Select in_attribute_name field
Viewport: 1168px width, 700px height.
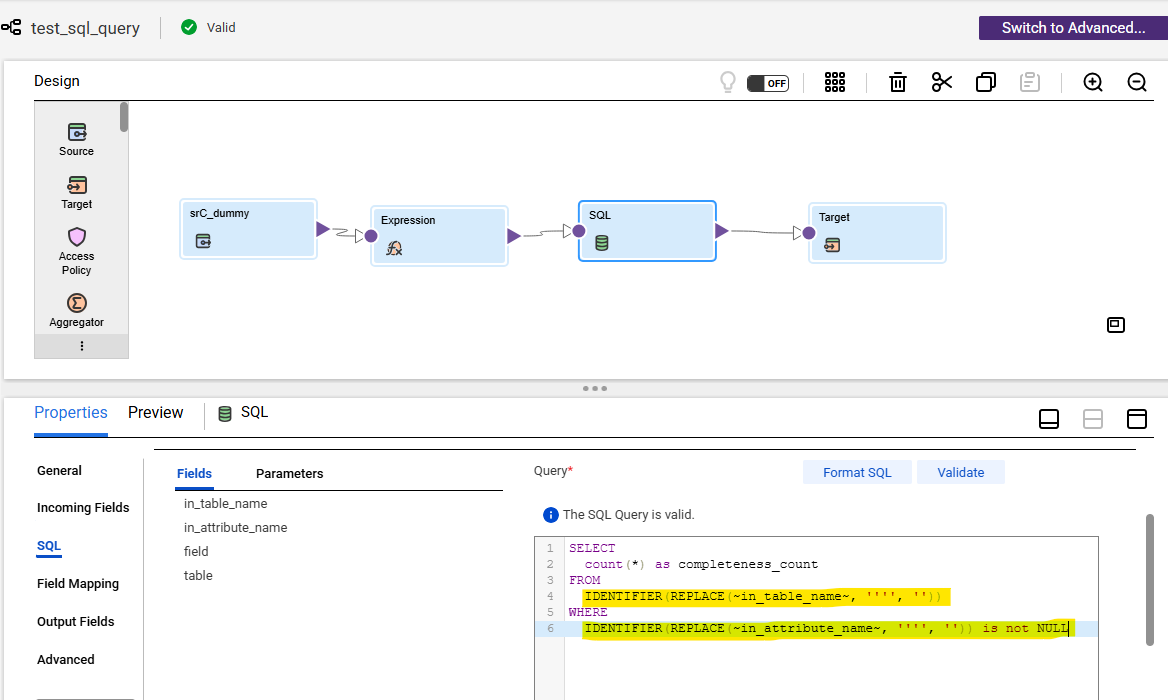point(235,527)
